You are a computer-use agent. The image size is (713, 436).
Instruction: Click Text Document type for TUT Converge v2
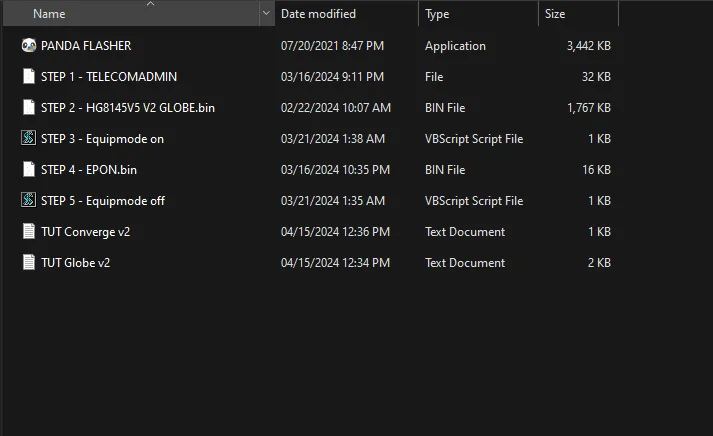click(x=465, y=232)
